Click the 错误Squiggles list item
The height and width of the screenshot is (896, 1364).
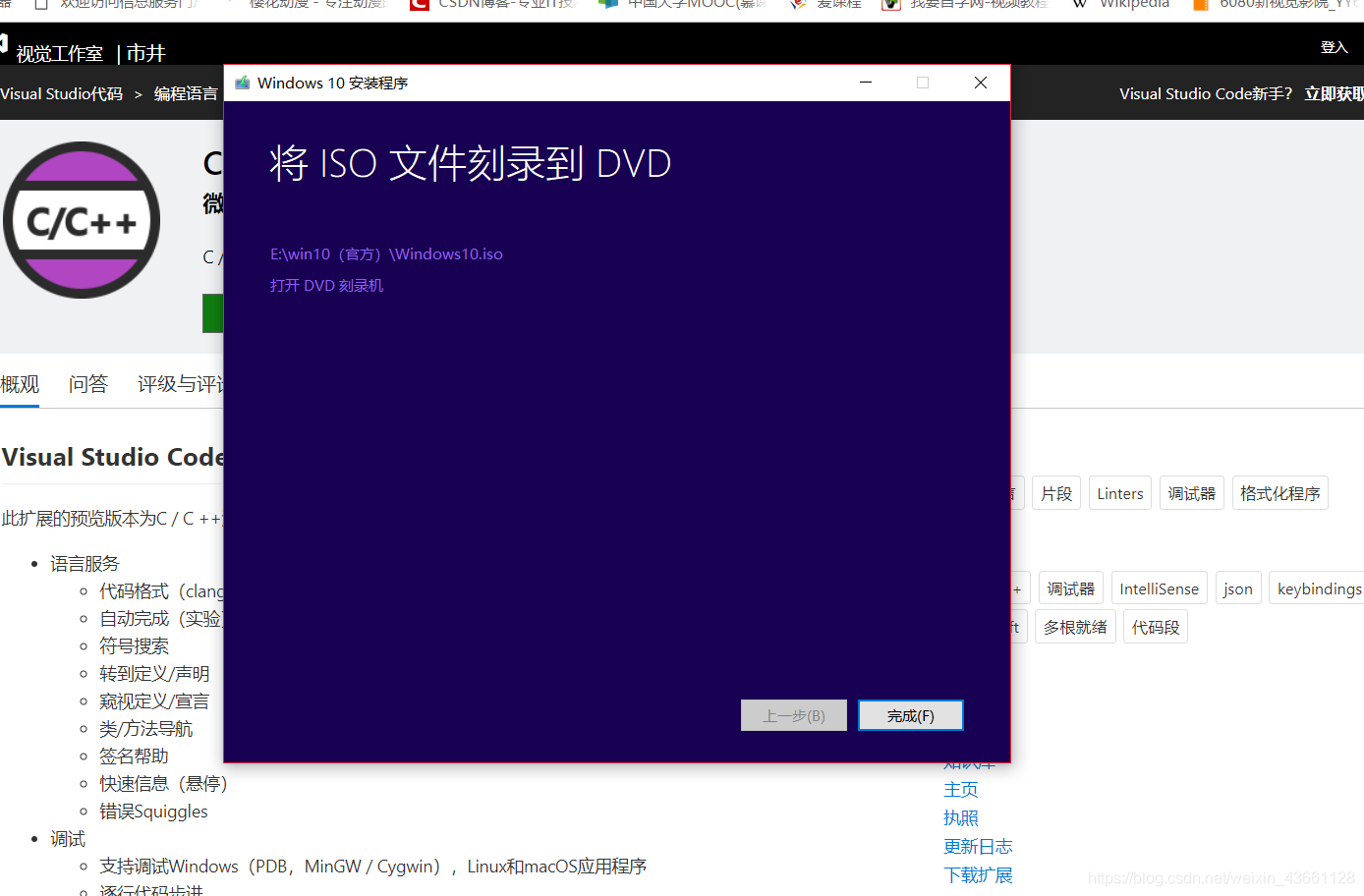pos(153,812)
